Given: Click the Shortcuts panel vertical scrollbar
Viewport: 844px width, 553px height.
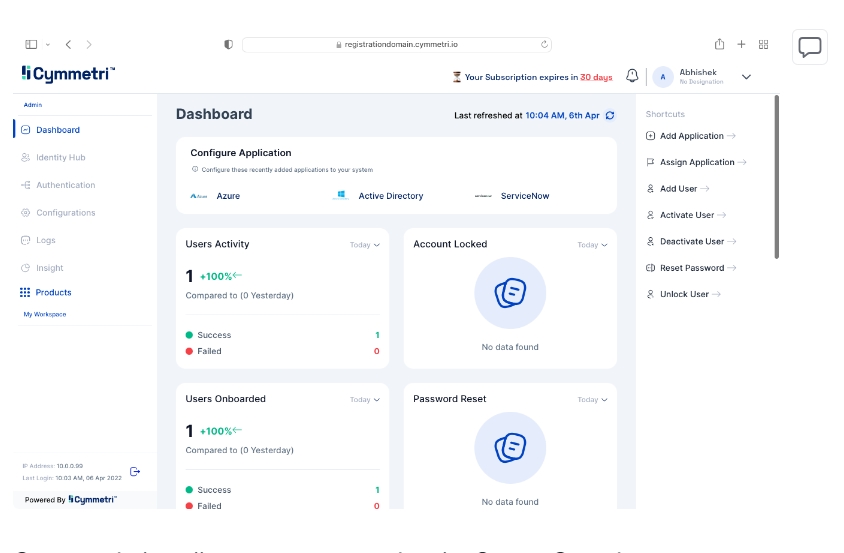Looking at the screenshot, I should 776,177.
